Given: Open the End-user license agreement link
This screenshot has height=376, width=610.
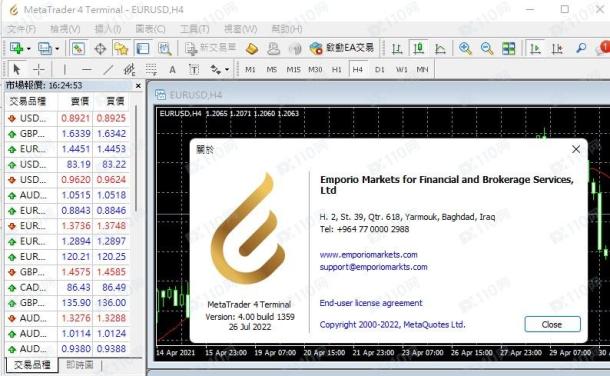Looking at the screenshot, I should click(371, 303).
